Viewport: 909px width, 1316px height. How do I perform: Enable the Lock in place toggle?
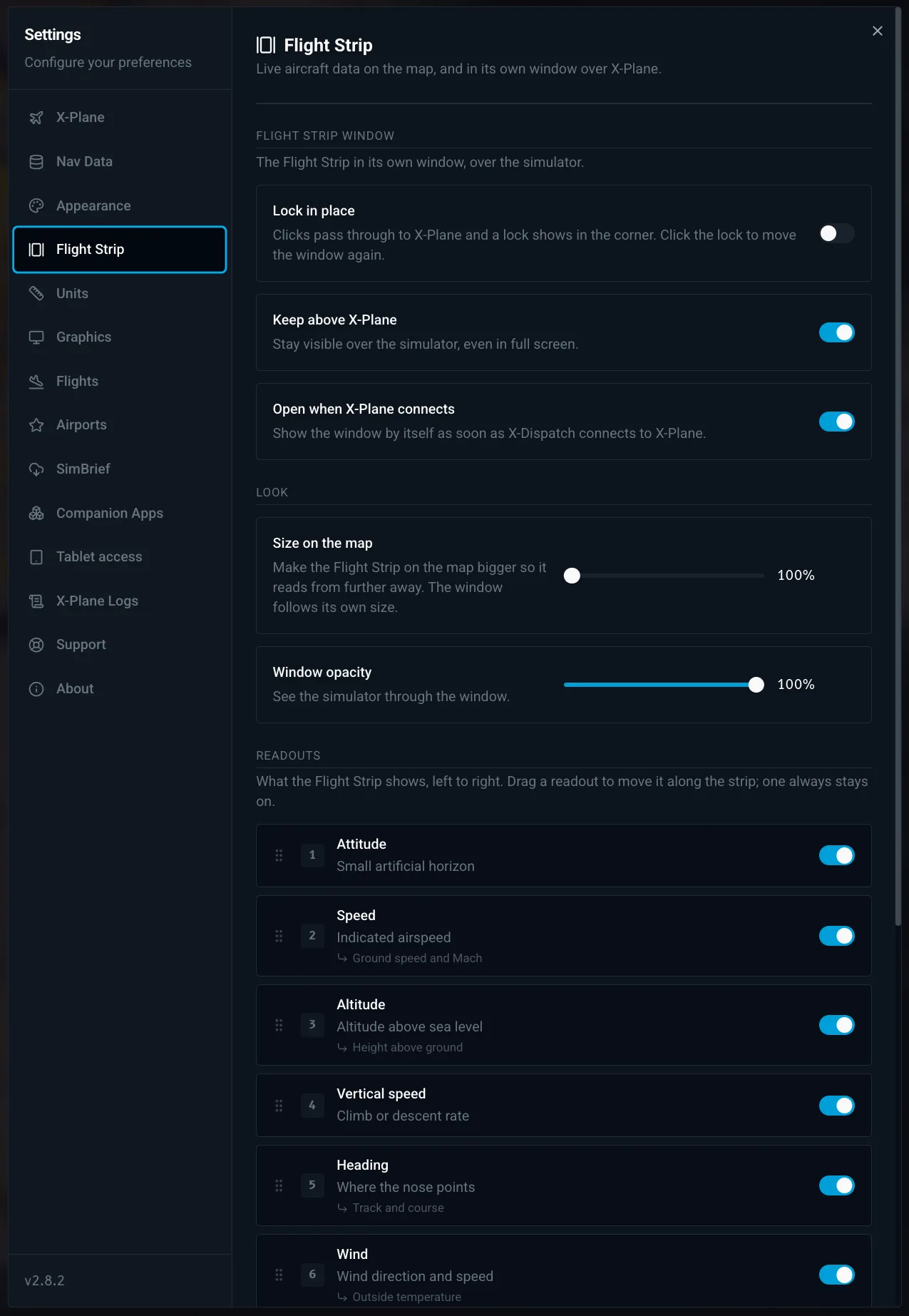[837, 233]
